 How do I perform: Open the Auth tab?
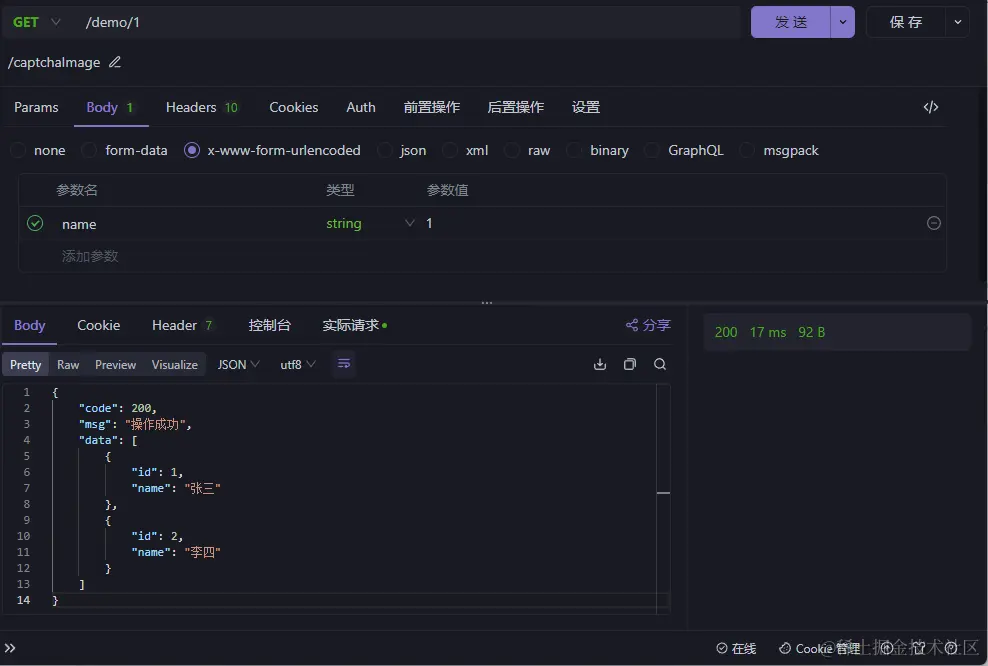[x=361, y=107]
